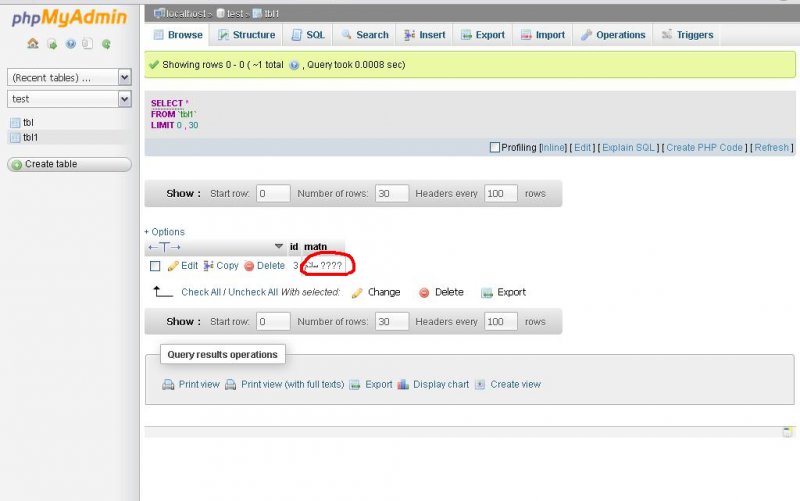Click the reload navigation icon in sidebar
800x501 pixels.
tap(106, 44)
